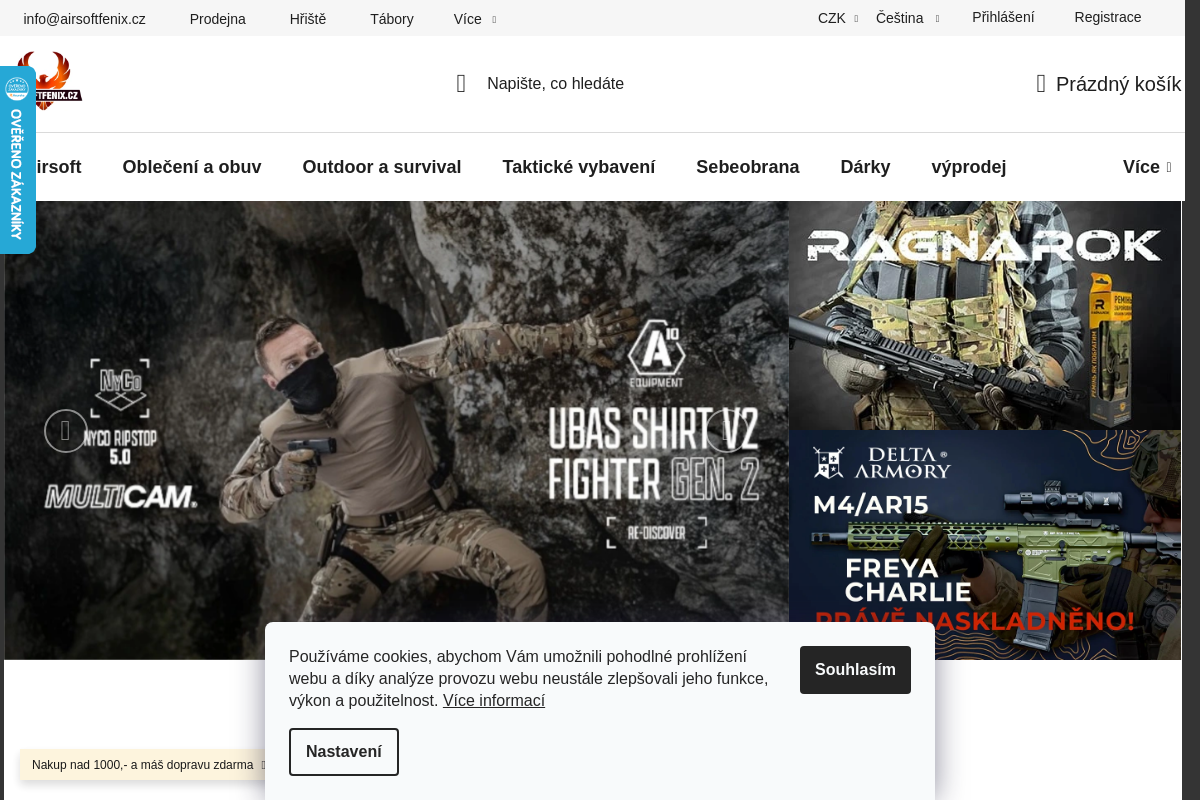Dismiss the free shipping notice
This screenshot has width=1200, height=800.
(x=264, y=765)
